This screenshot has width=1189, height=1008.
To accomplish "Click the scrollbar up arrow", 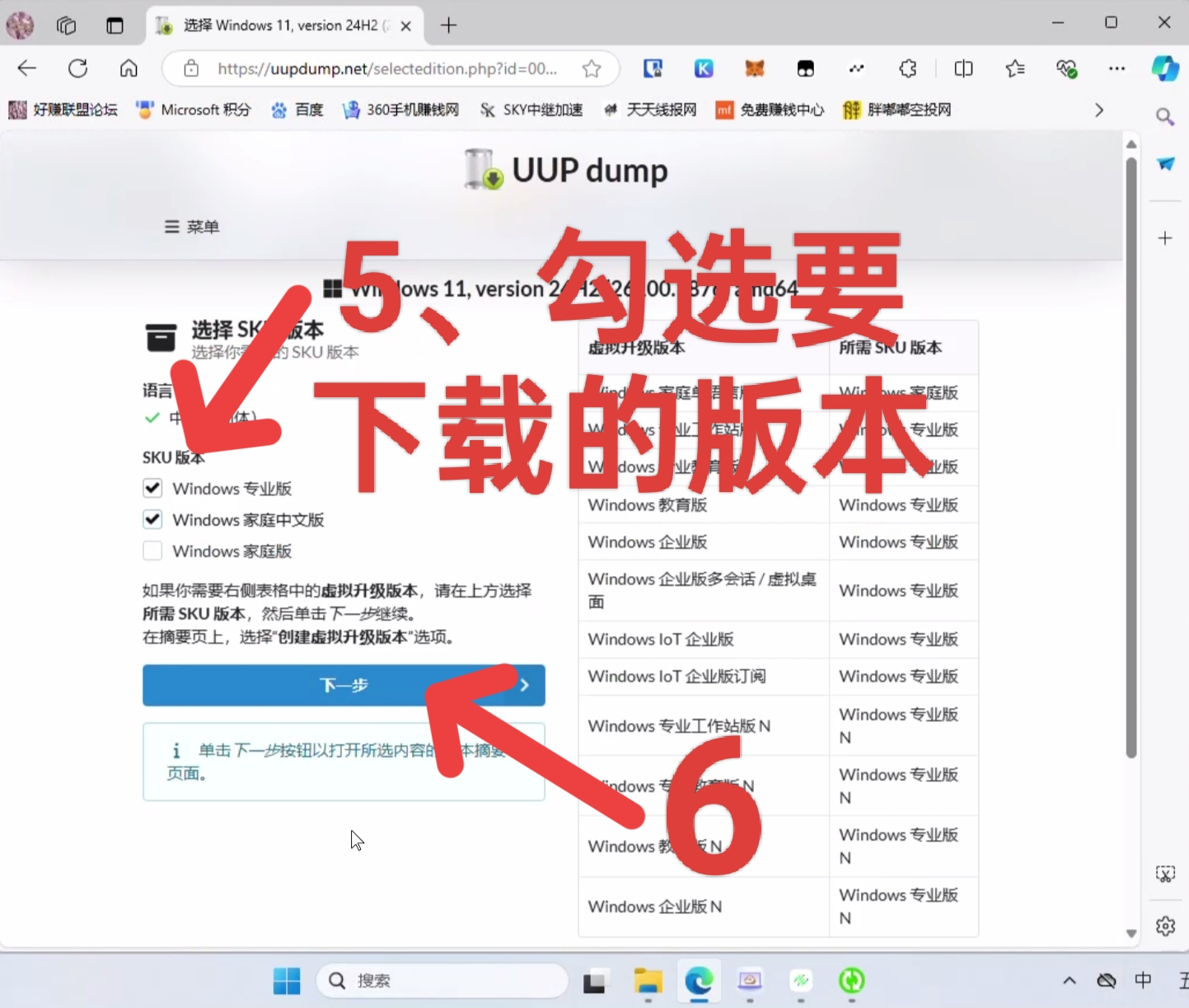I will 1131,144.
